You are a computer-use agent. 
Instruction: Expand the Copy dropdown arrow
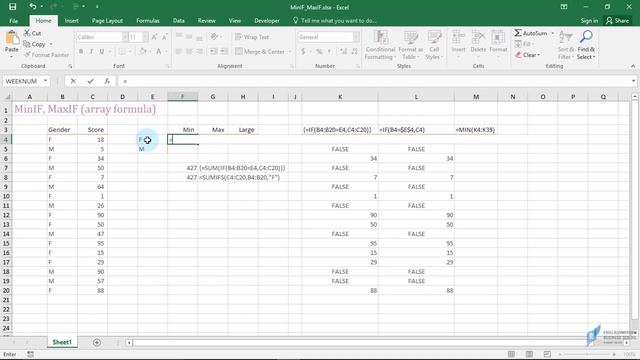click(x=51, y=44)
